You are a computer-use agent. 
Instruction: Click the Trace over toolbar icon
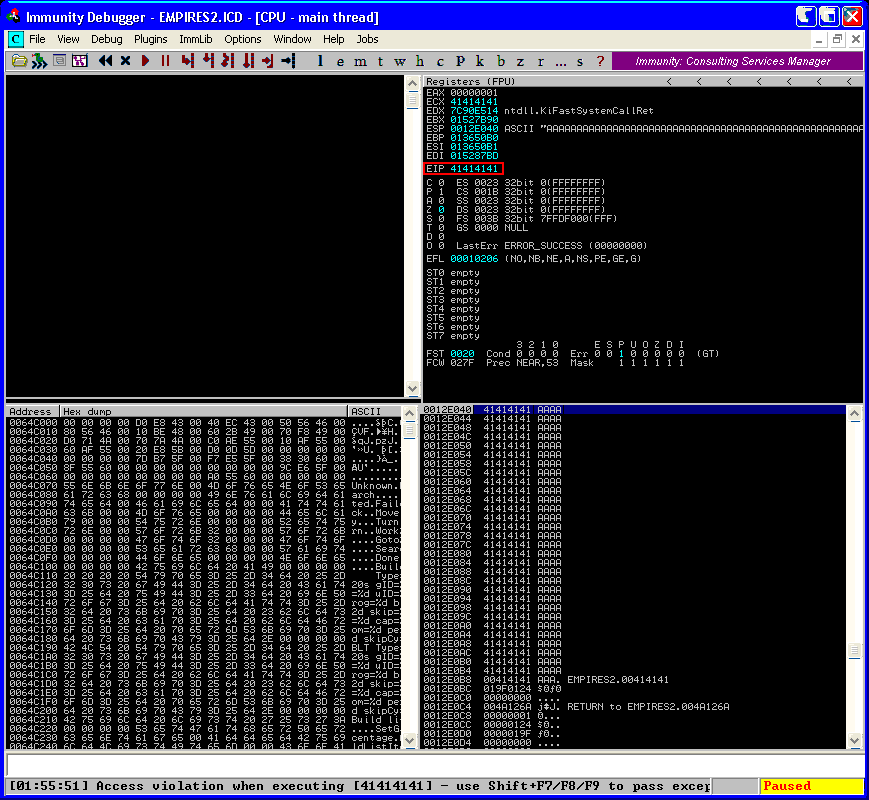(248, 61)
